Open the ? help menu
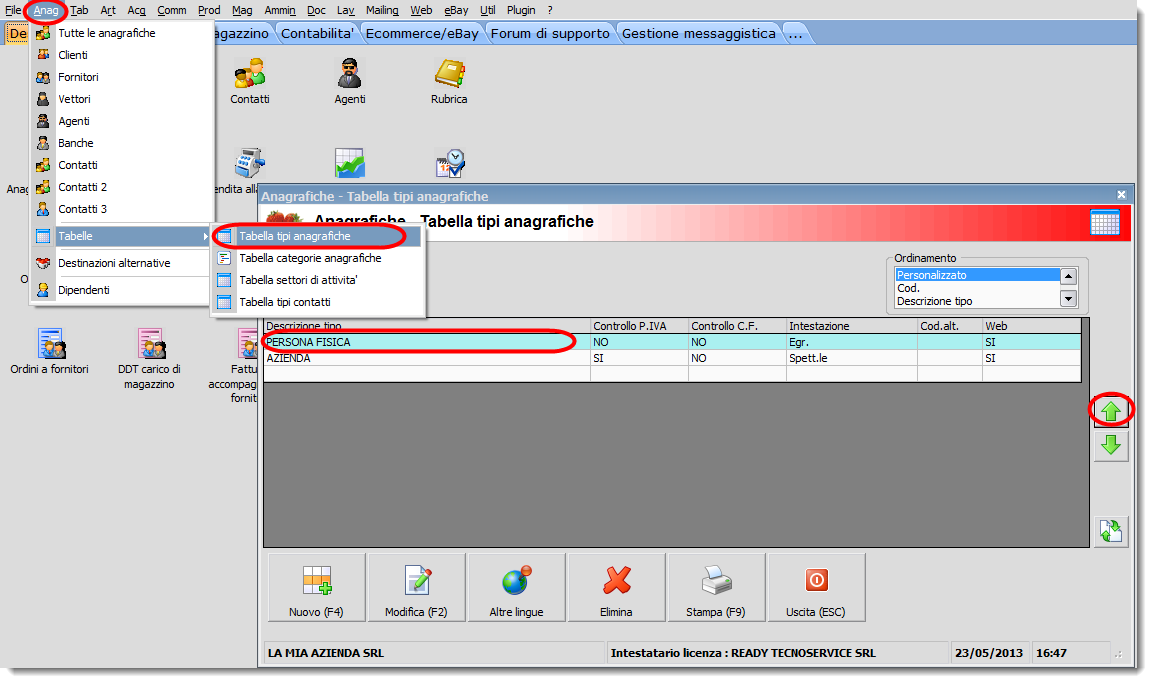Viewport: 1152px width, 683px height. [550, 10]
